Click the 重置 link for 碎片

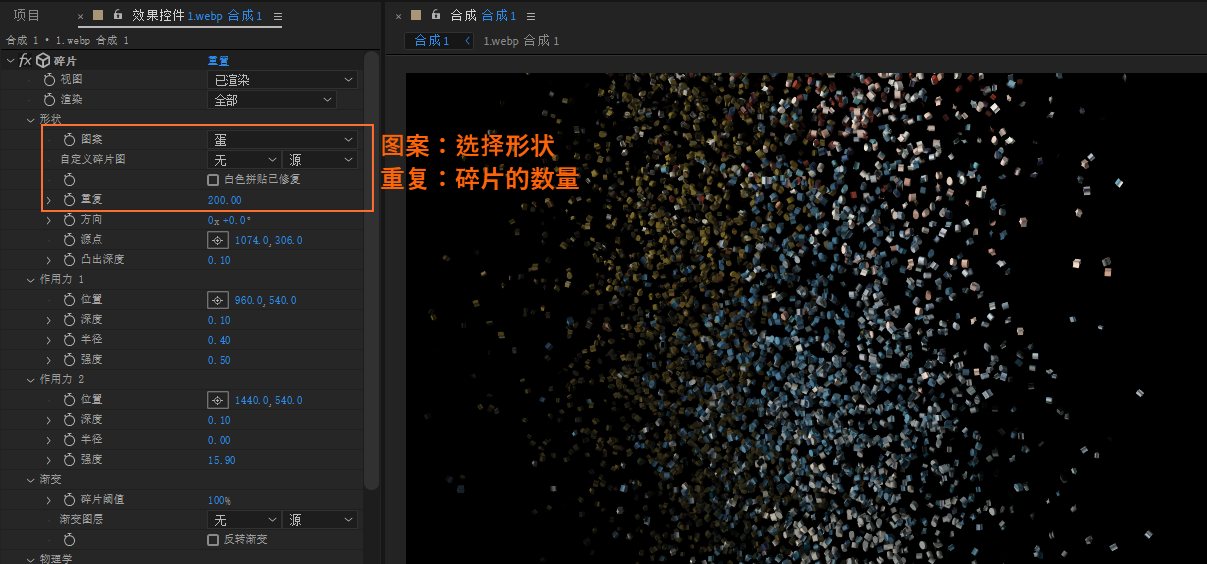point(218,61)
